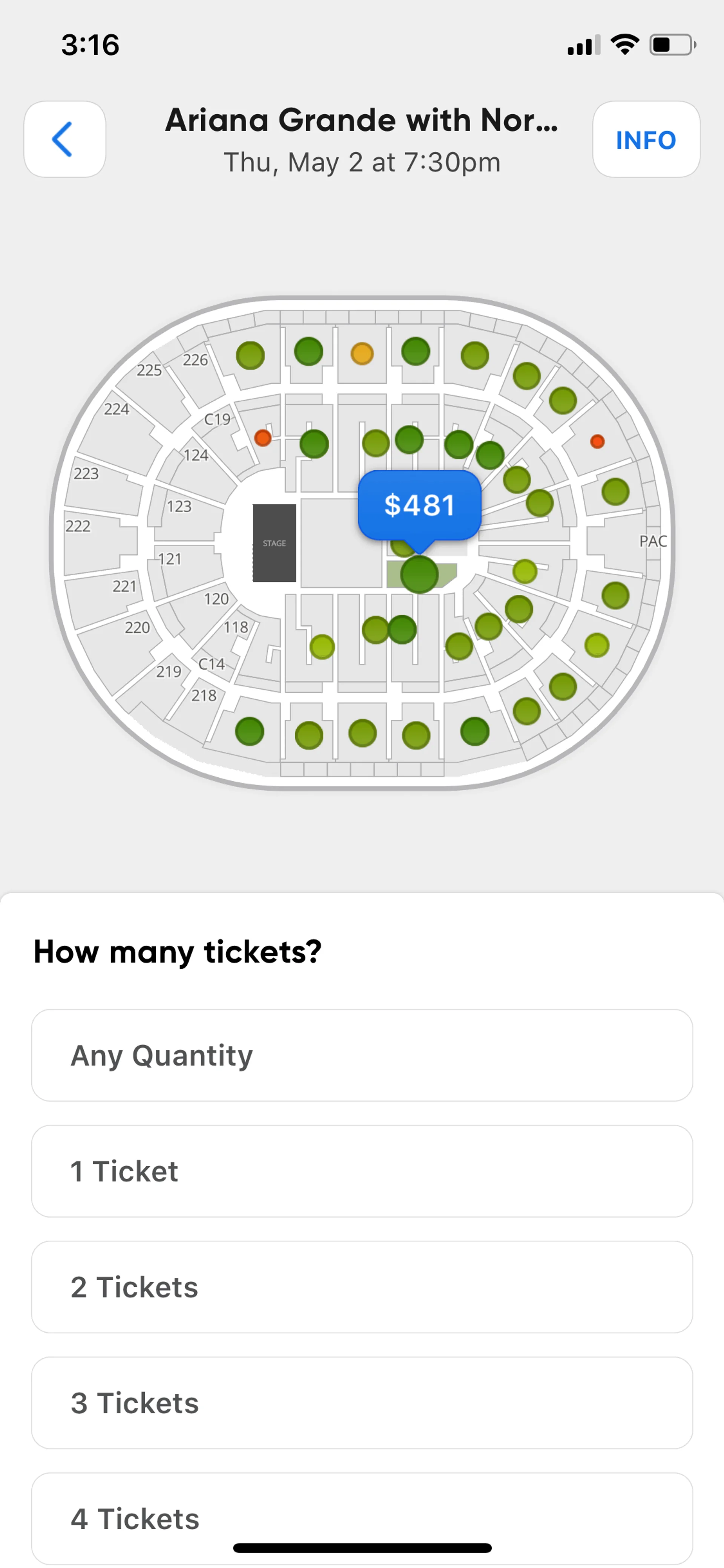
Task: Tap the Ariana Grande event title
Action: [x=362, y=120]
